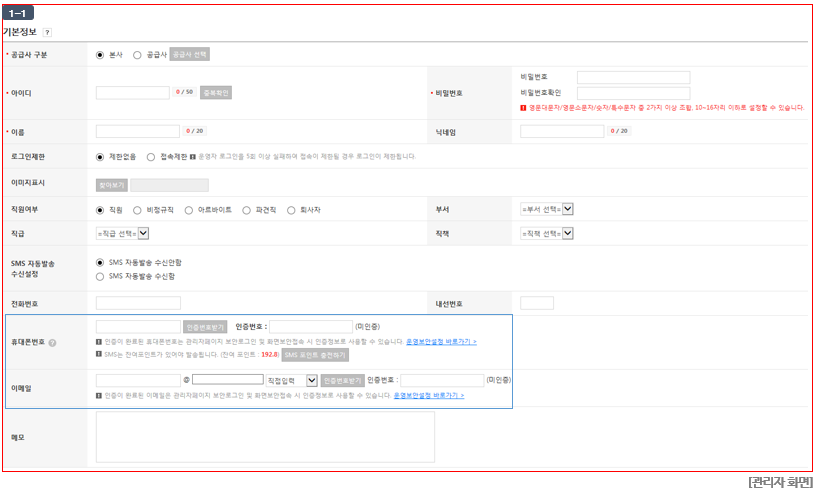
Task: Select the 본사 radio option
Action: pyautogui.click(x=100, y=55)
